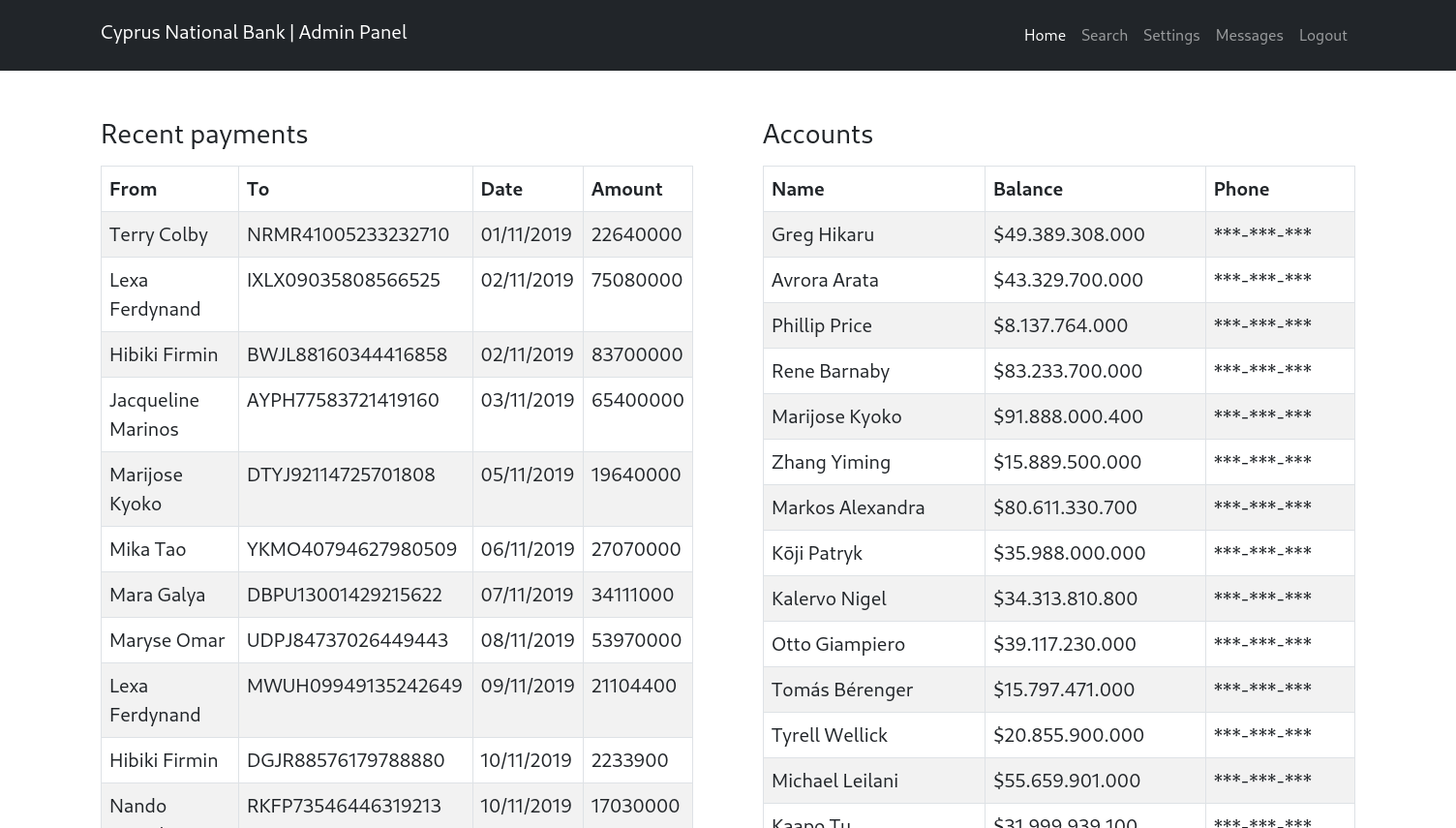
Task: Click balance $91.888.000.400
Action: 1068,416
